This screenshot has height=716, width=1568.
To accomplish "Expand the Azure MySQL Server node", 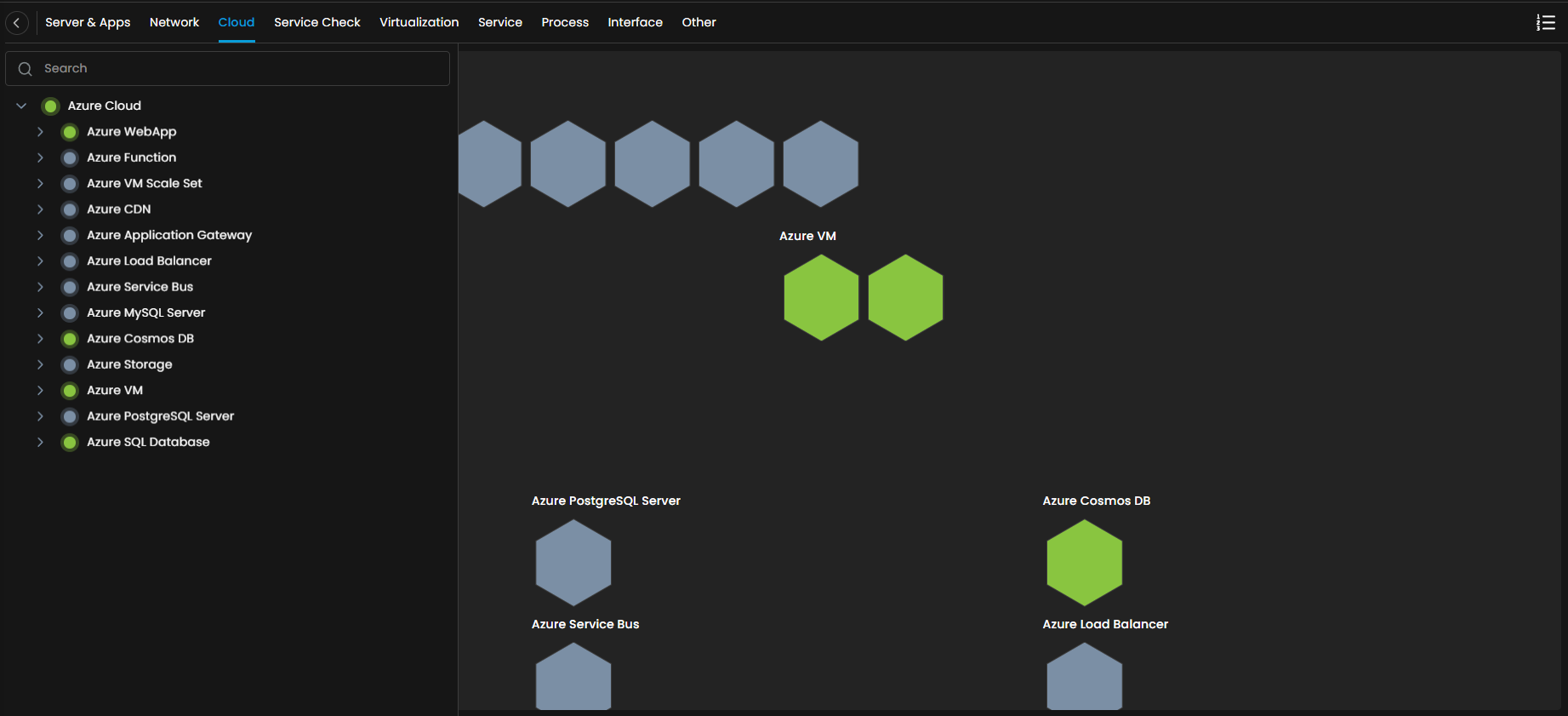I will (40, 313).
